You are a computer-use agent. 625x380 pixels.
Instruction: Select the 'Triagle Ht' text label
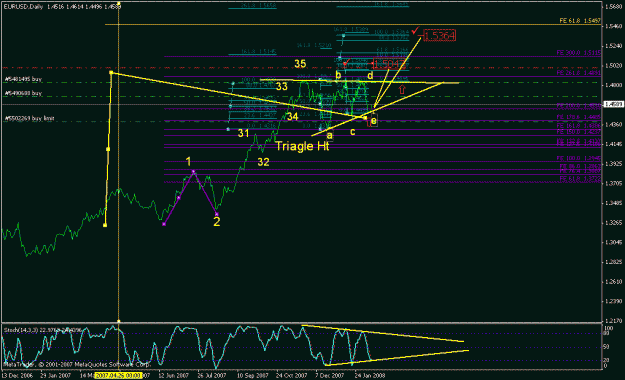[x=303, y=146]
